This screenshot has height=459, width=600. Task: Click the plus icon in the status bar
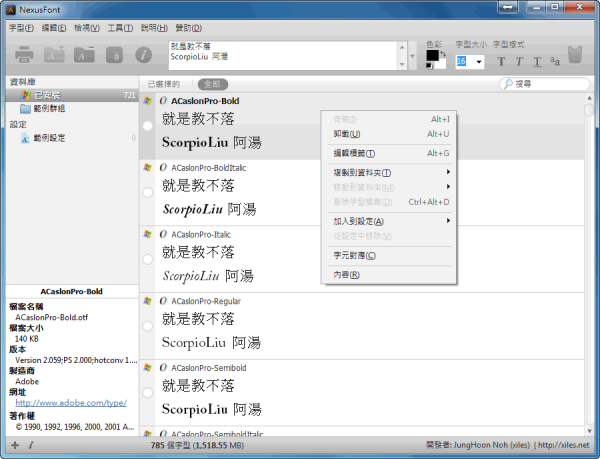[15, 445]
